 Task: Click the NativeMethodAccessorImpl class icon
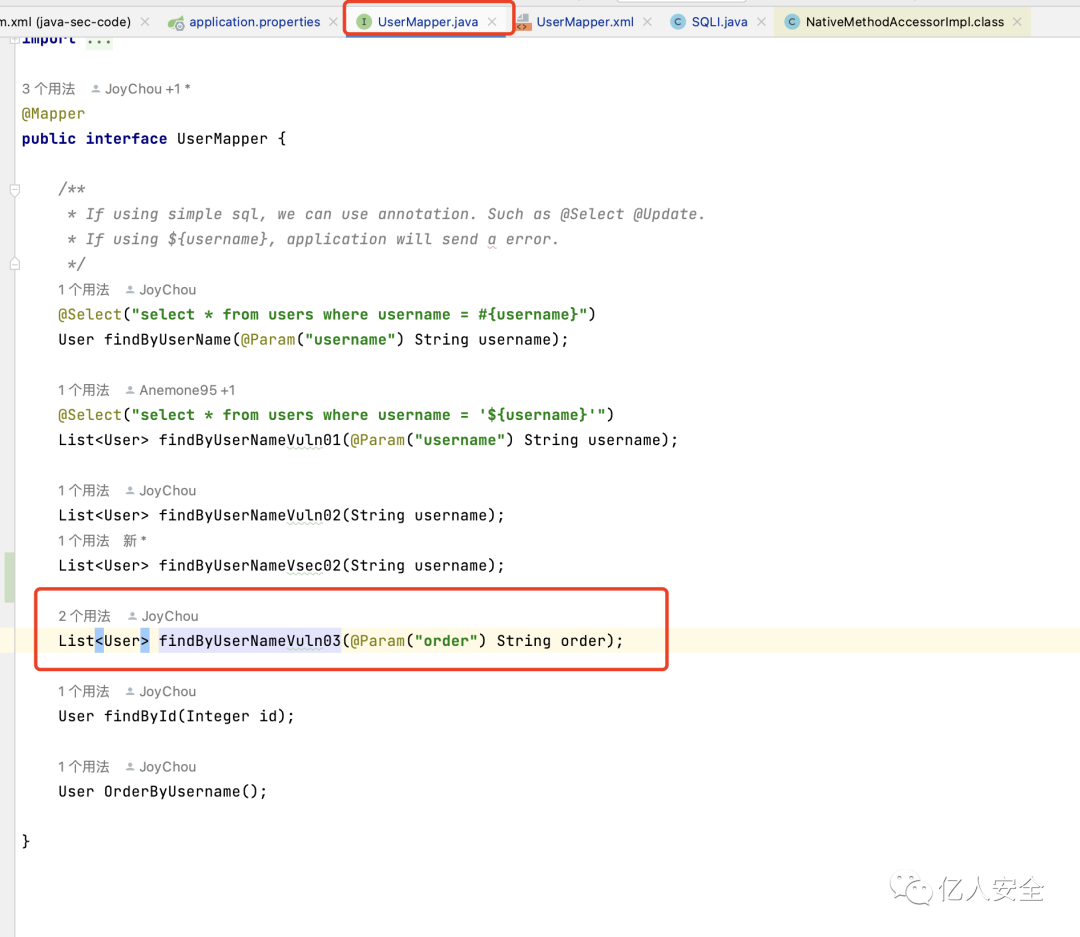click(792, 22)
